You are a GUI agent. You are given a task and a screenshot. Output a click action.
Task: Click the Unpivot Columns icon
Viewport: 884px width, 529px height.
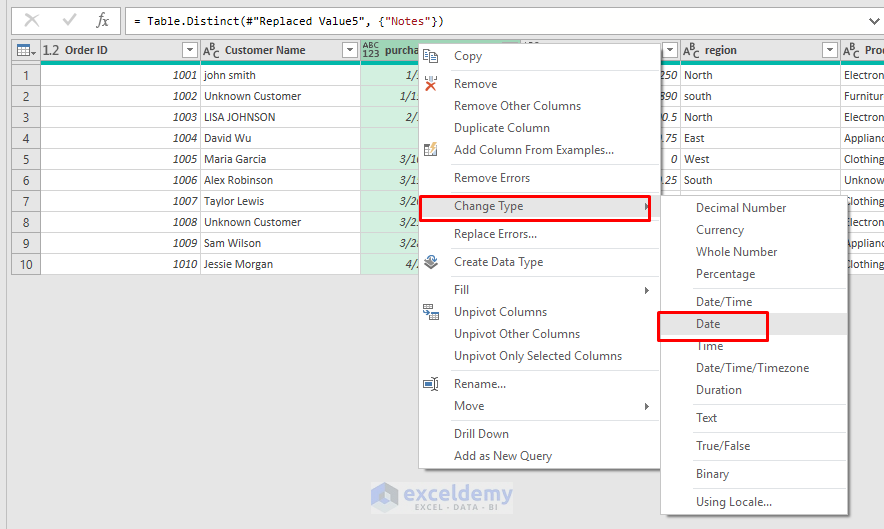pyautogui.click(x=431, y=312)
